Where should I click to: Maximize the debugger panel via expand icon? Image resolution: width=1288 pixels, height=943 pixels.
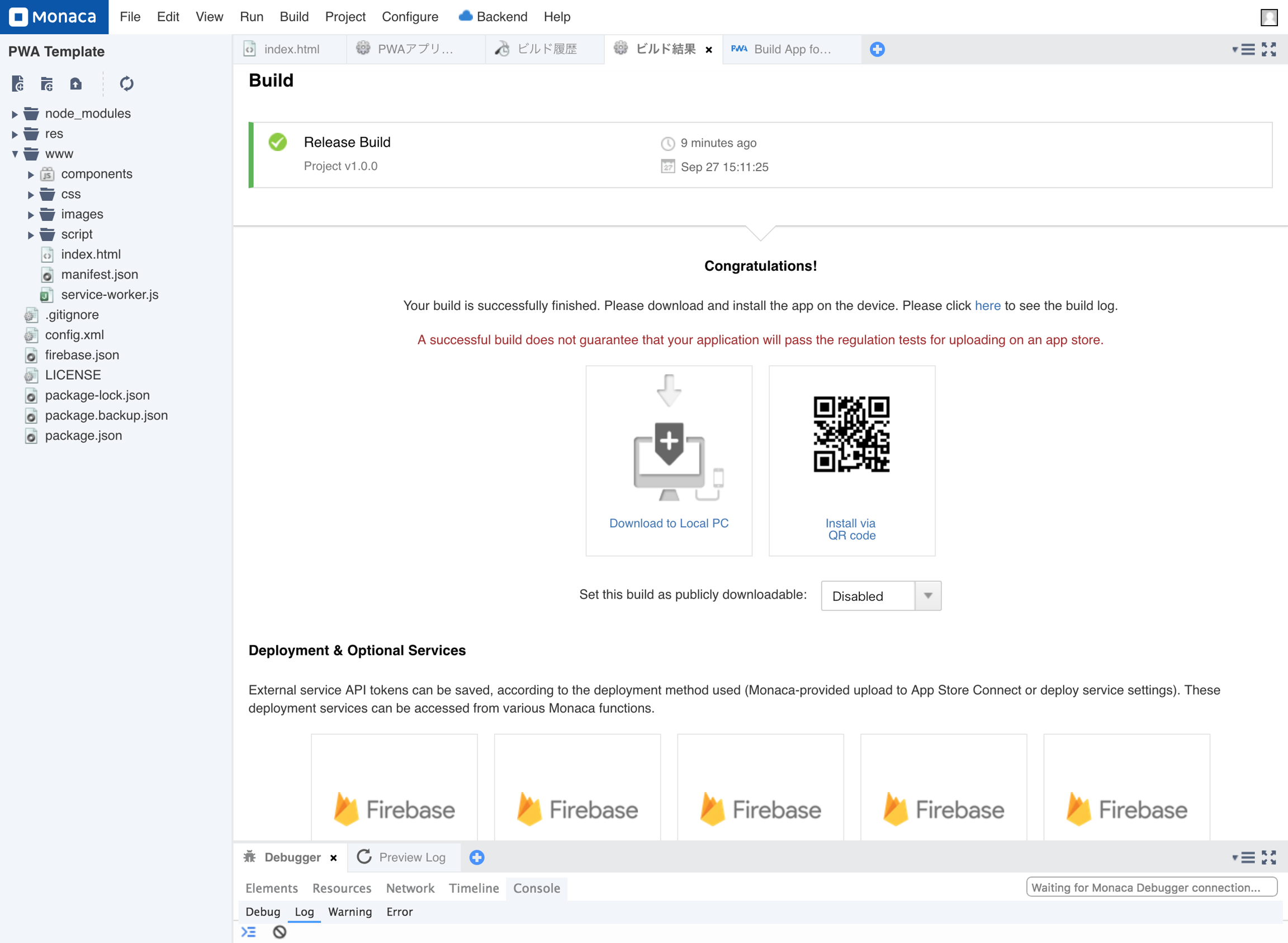1268,857
